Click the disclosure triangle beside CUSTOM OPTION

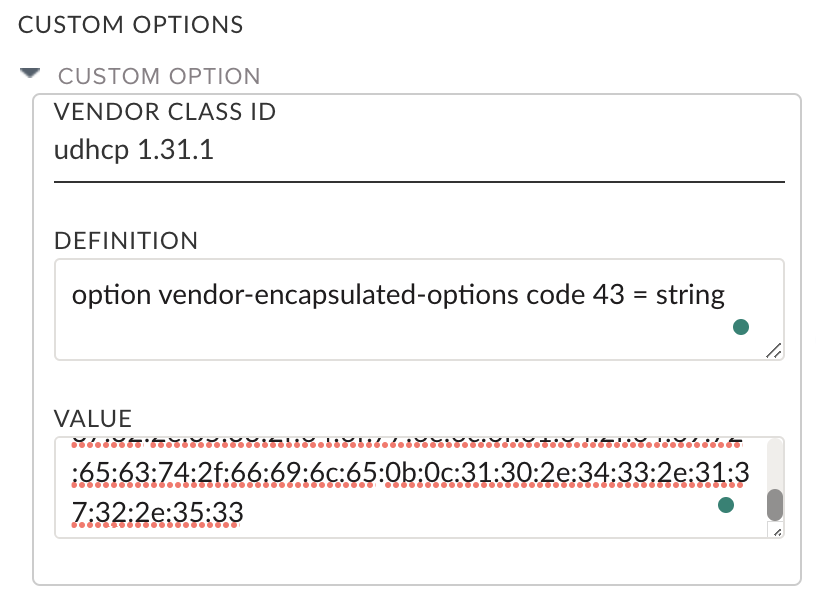[x=31, y=73]
